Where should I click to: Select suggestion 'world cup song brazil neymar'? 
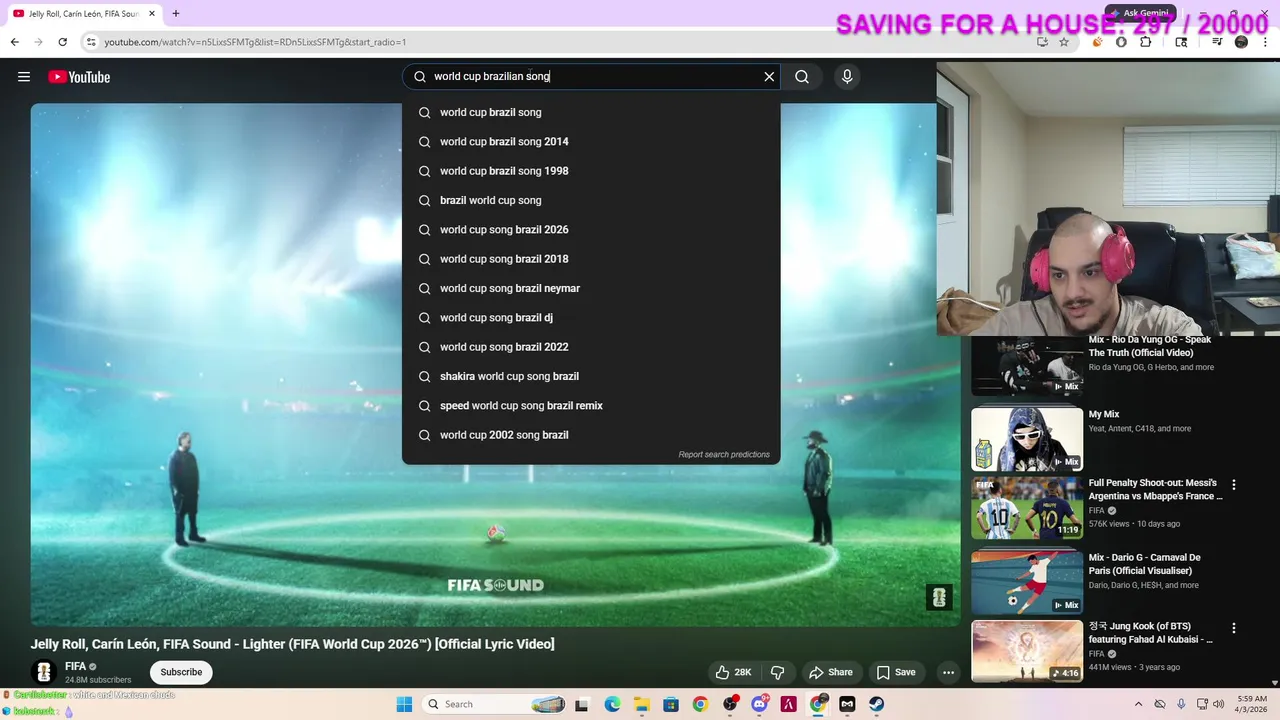pos(591,288)
